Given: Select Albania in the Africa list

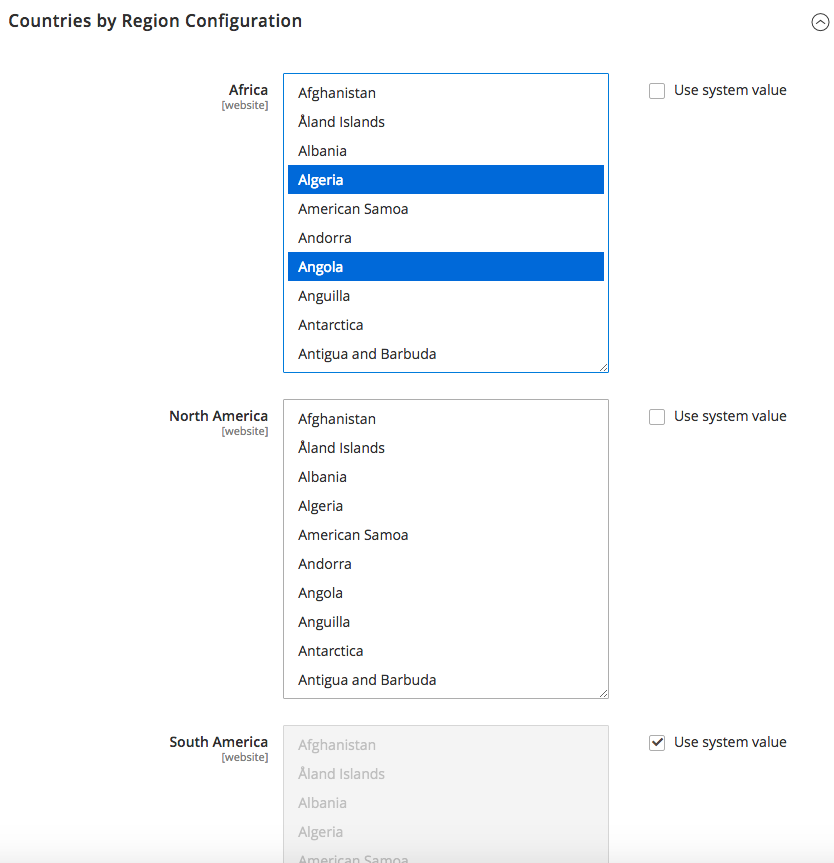Looking at the screenshot, I should click(x=445, y=151).
